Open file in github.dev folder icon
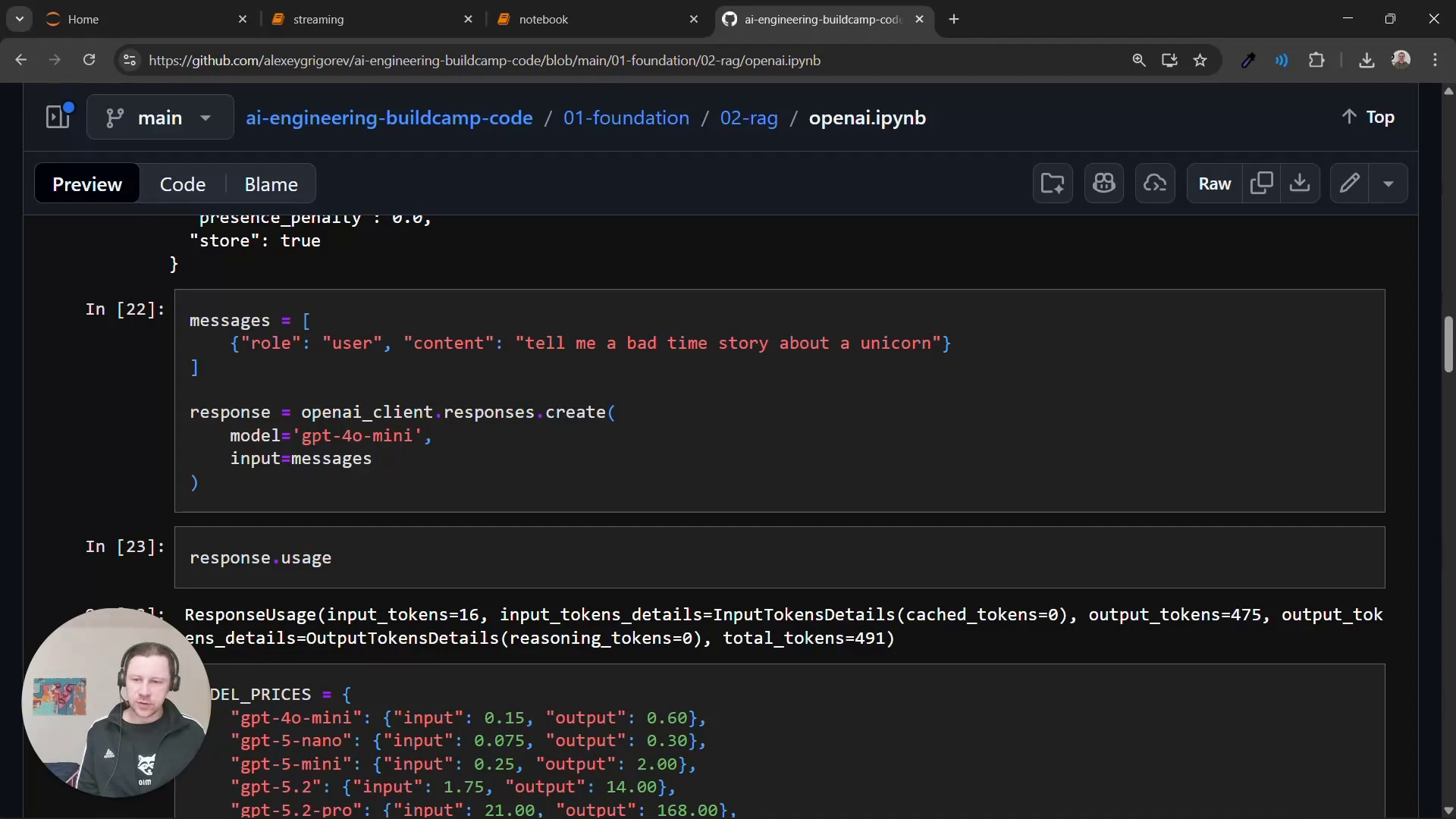 click(x=1053, y=184)
